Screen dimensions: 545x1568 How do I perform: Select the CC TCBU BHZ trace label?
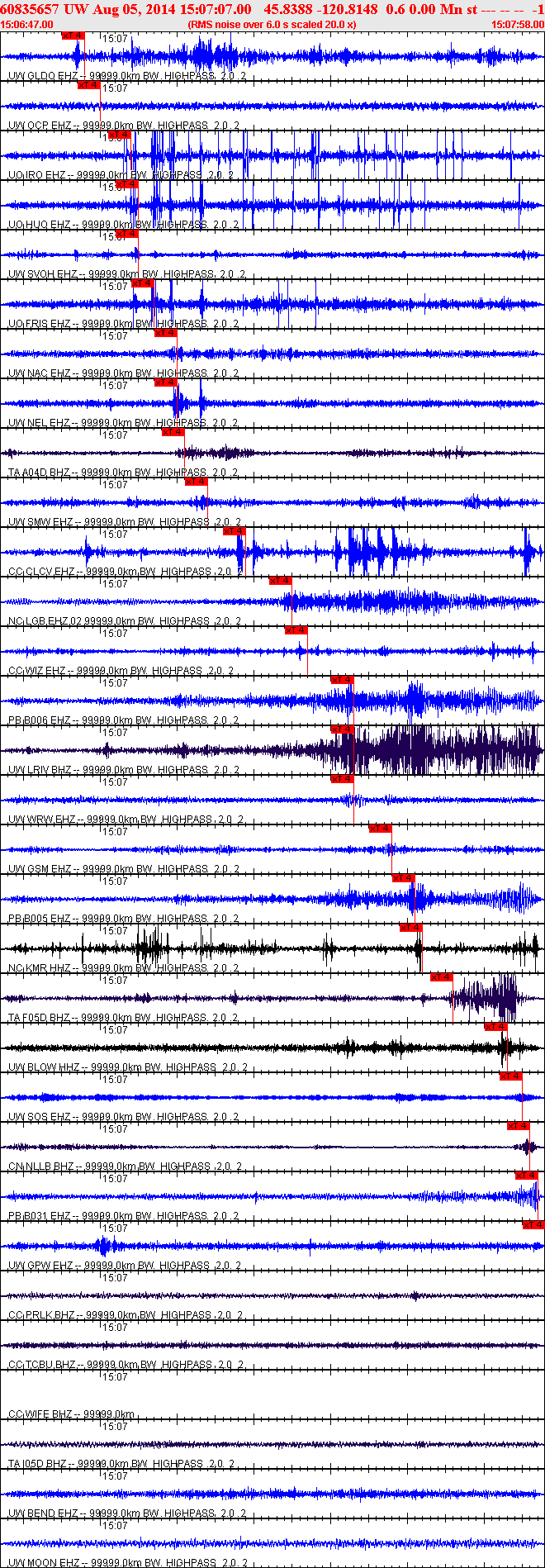pyautogui.click(x=126, y=1365)
